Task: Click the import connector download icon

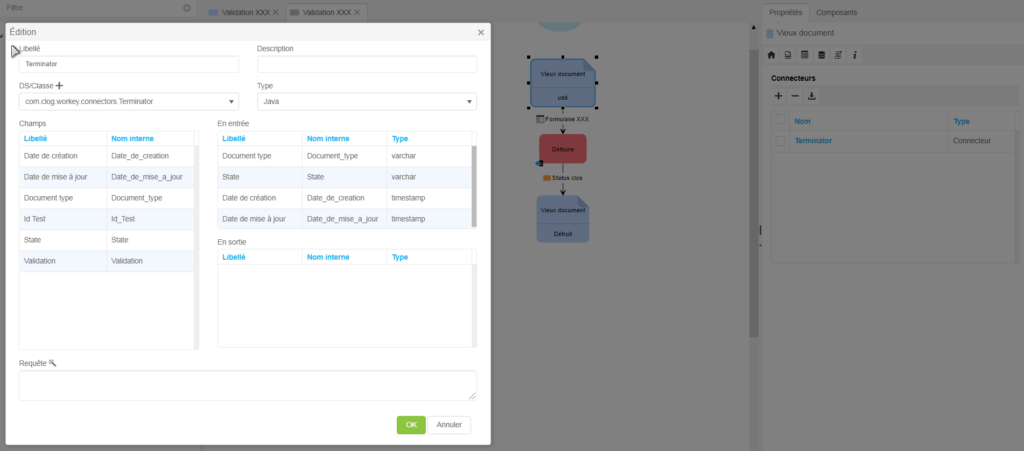Action: (812, 96)
